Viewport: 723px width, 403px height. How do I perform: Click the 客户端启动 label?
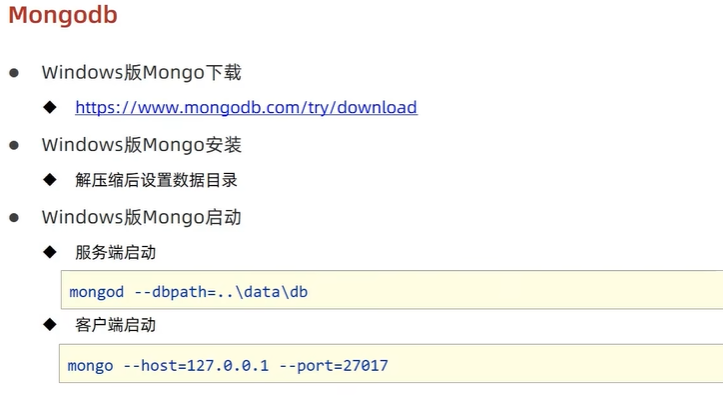click(x=115, y=325)
